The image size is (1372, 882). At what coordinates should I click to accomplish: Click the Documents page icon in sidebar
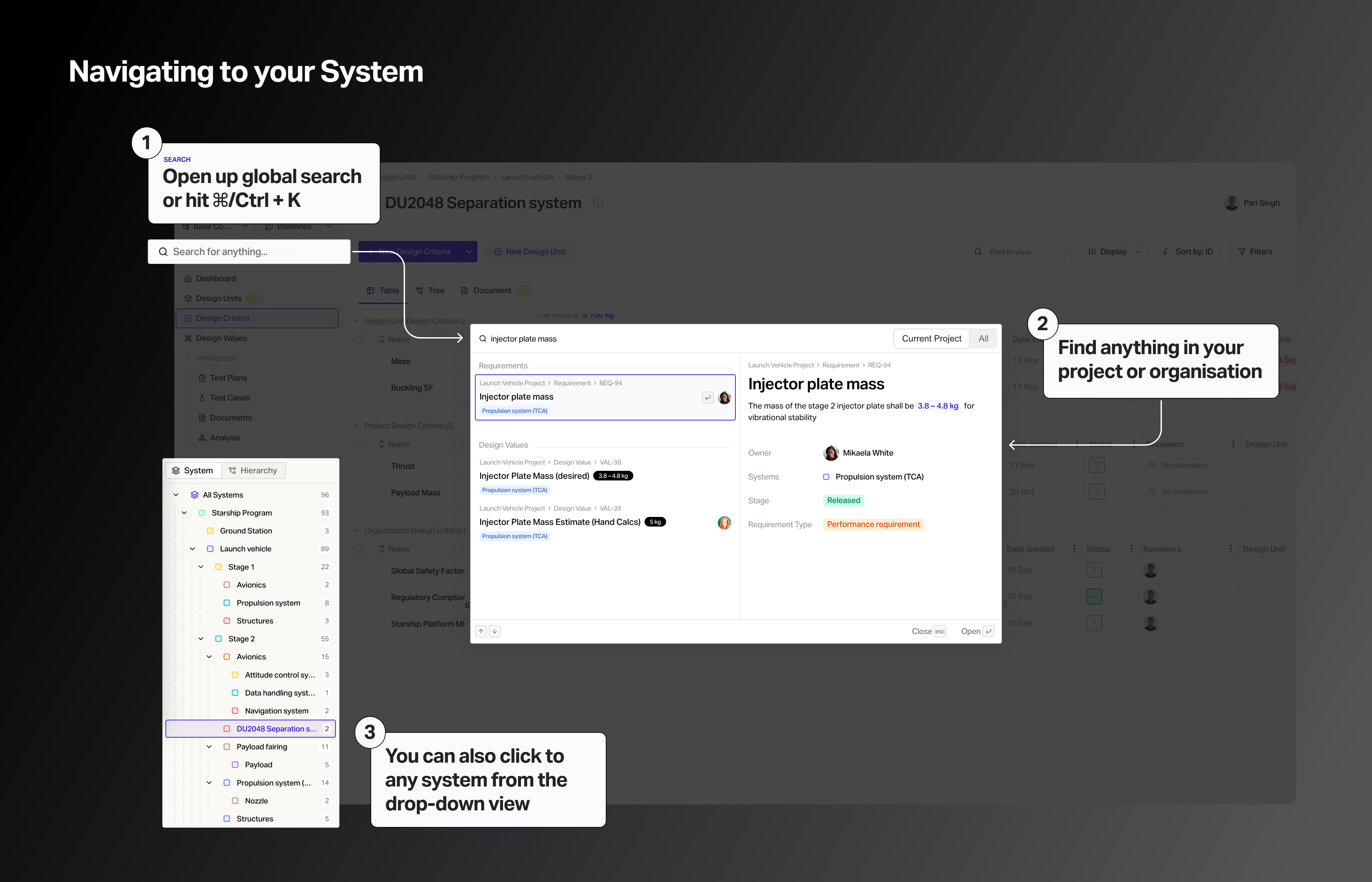(x=202, y=417)
